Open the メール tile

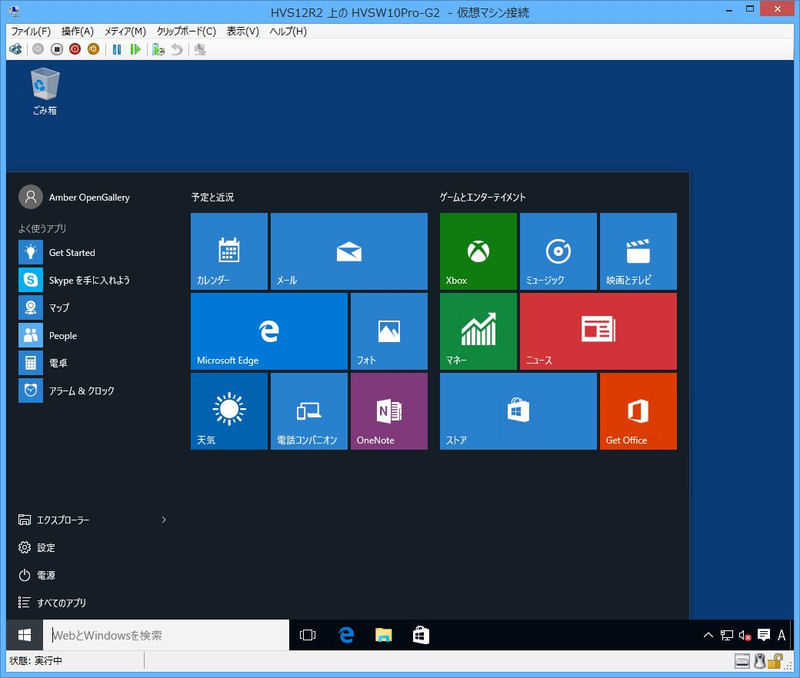(x=349, y=251)
